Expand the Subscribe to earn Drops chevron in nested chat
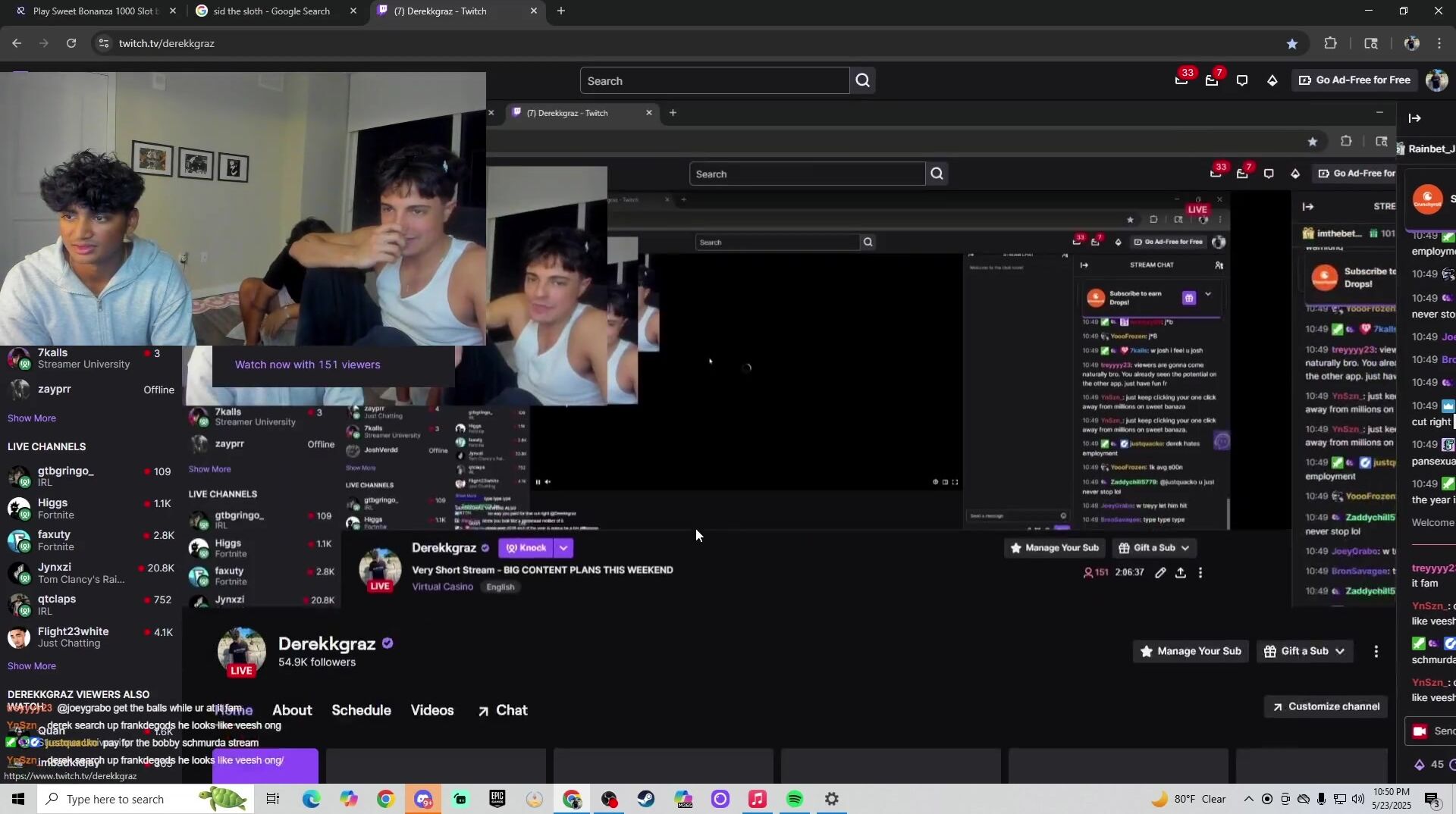 [x=1208, y=294]
